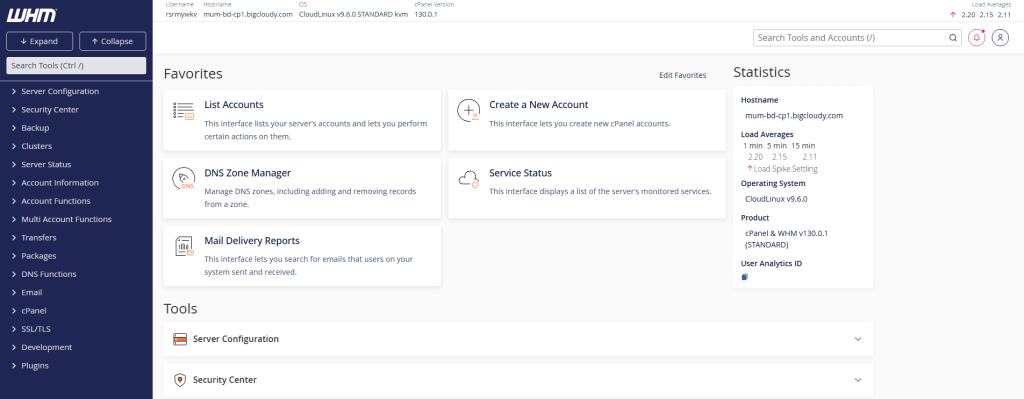Click cPanel & WHM v130.0.1 product text
1024x399 pixels.
[x=786, y=238]
